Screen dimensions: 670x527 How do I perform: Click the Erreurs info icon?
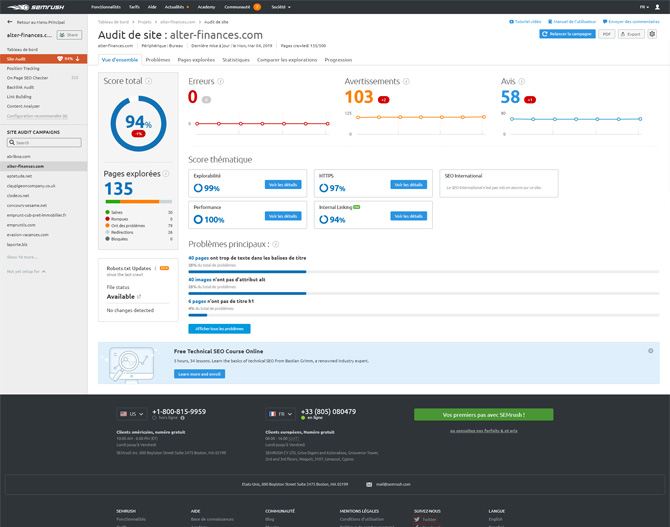[x=220, y=81]
